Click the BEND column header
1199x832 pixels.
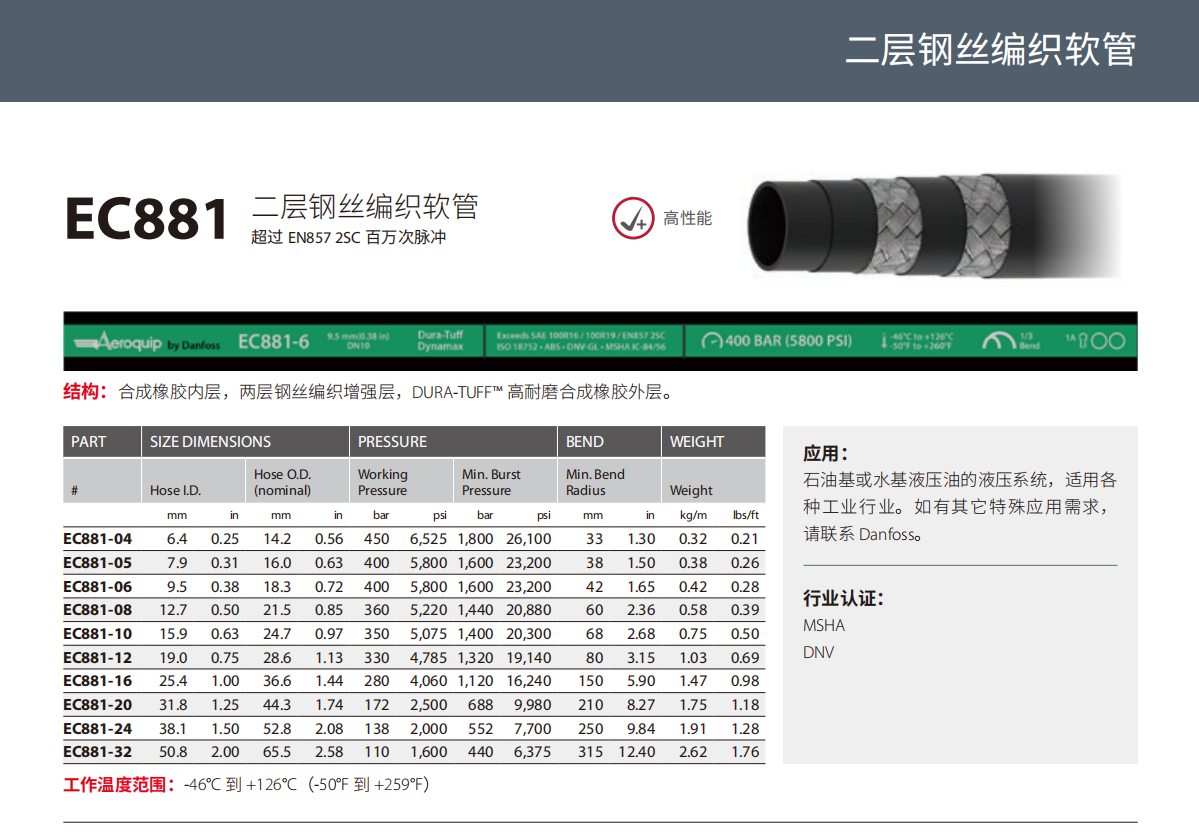[585, 442]
